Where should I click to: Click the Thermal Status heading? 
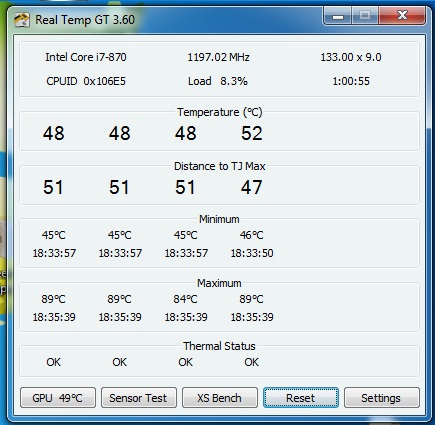(219, 346)
